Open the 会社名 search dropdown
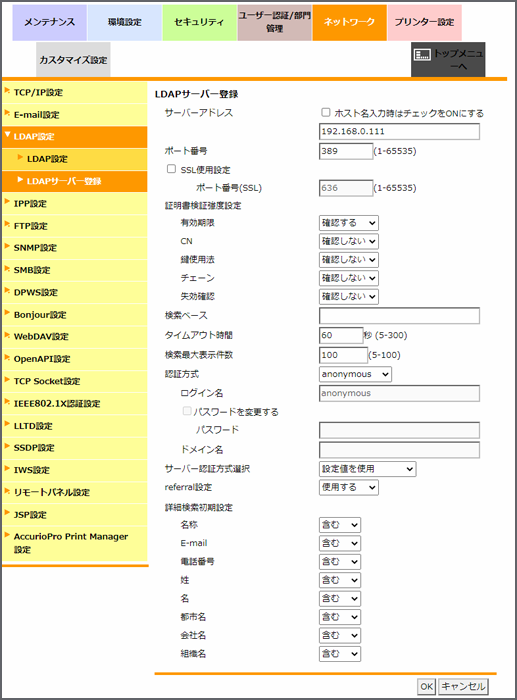This screenshot has height=700, width=517. [x=340, y=635]
